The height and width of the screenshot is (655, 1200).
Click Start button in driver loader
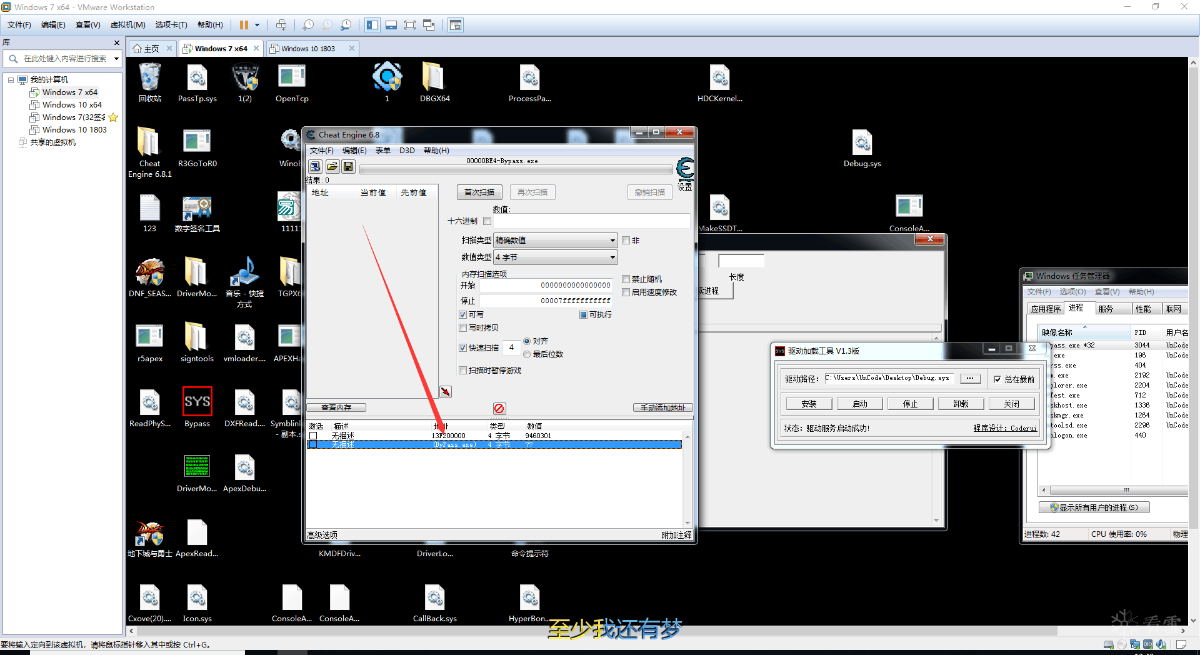(x=859, y=404)
